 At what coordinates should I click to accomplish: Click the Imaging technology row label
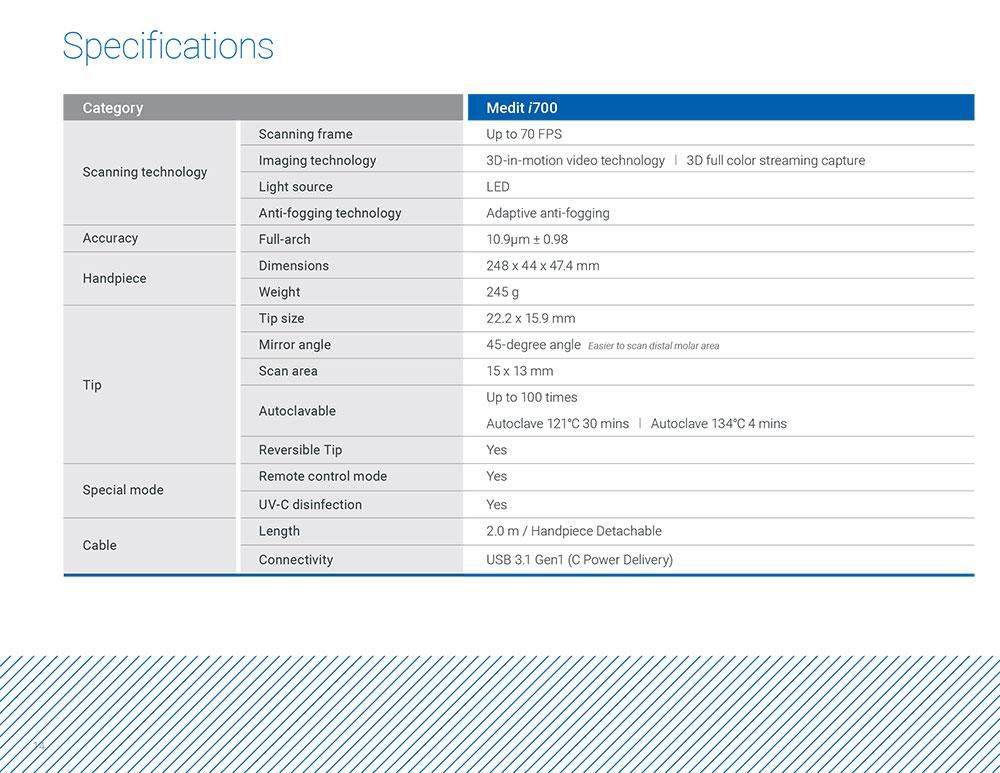(317, 161)
